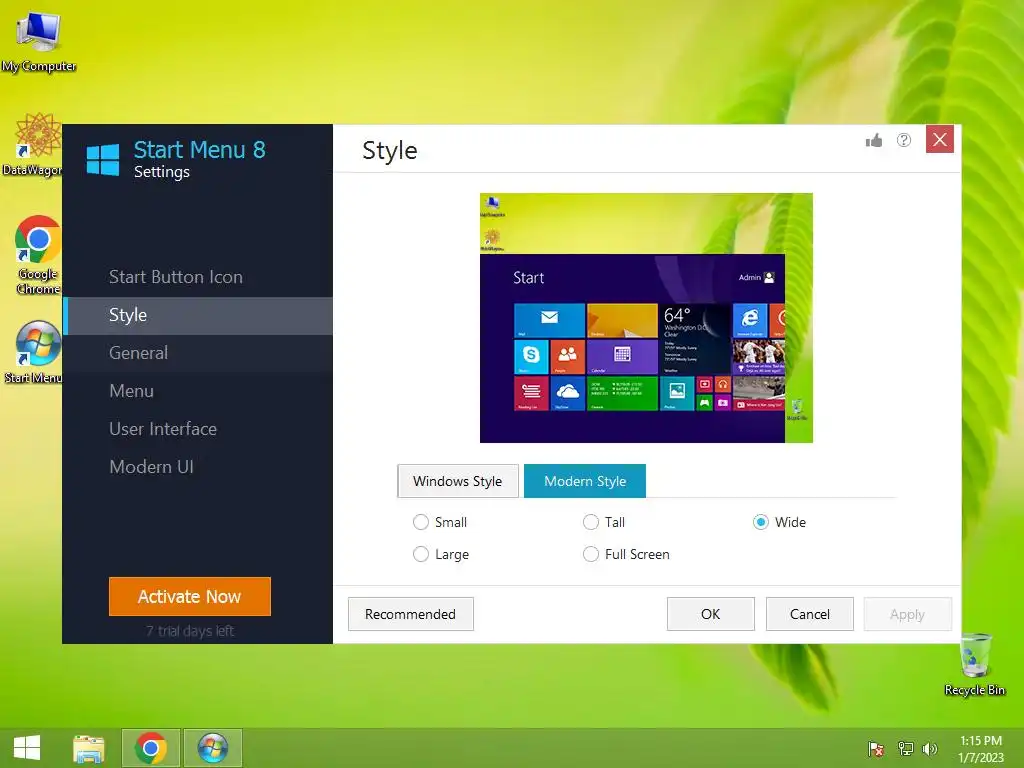Viewport: 1024px width, 768px height.
Task: Click the thumbs-up like icon
Action: tap(874, 140)
